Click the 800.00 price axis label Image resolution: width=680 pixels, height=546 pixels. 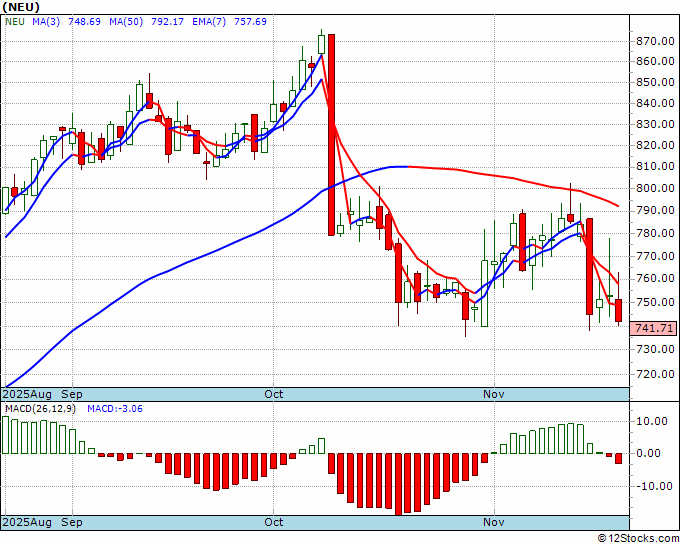tap(655, 188)
